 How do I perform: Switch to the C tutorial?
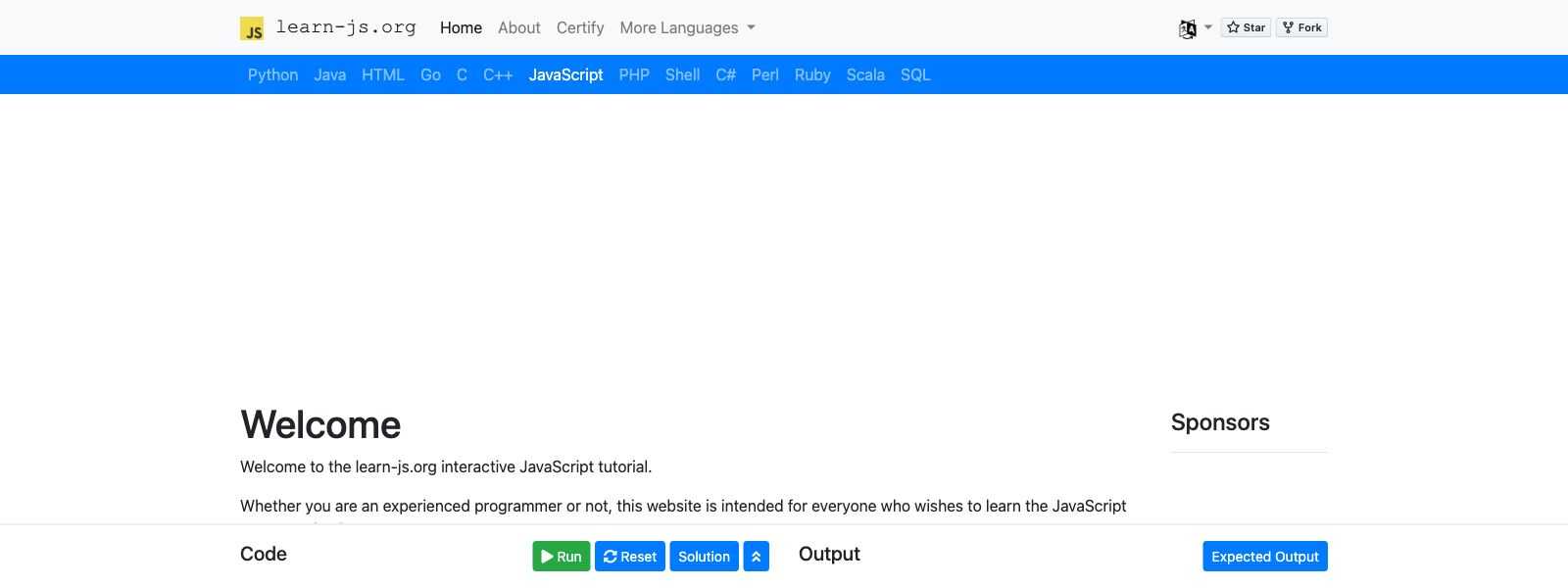point(462,74)
